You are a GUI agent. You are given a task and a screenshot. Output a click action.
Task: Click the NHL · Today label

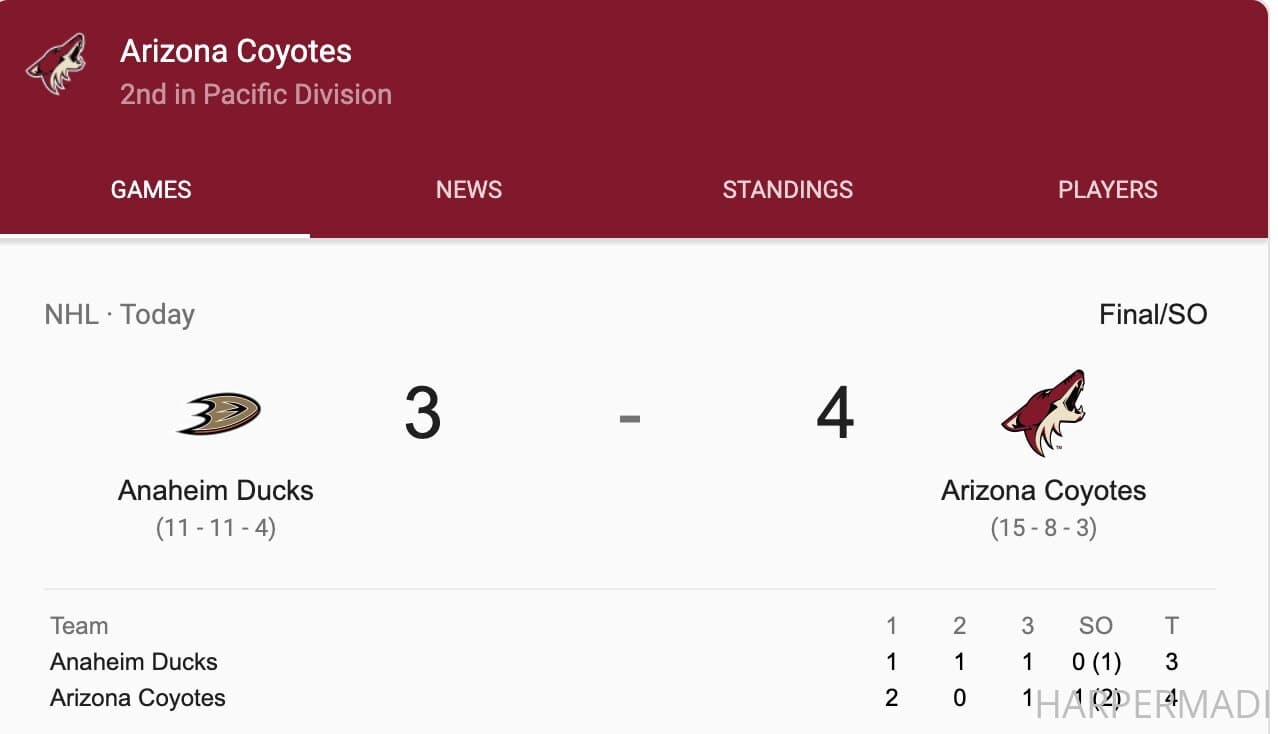(x=120, y=314)
